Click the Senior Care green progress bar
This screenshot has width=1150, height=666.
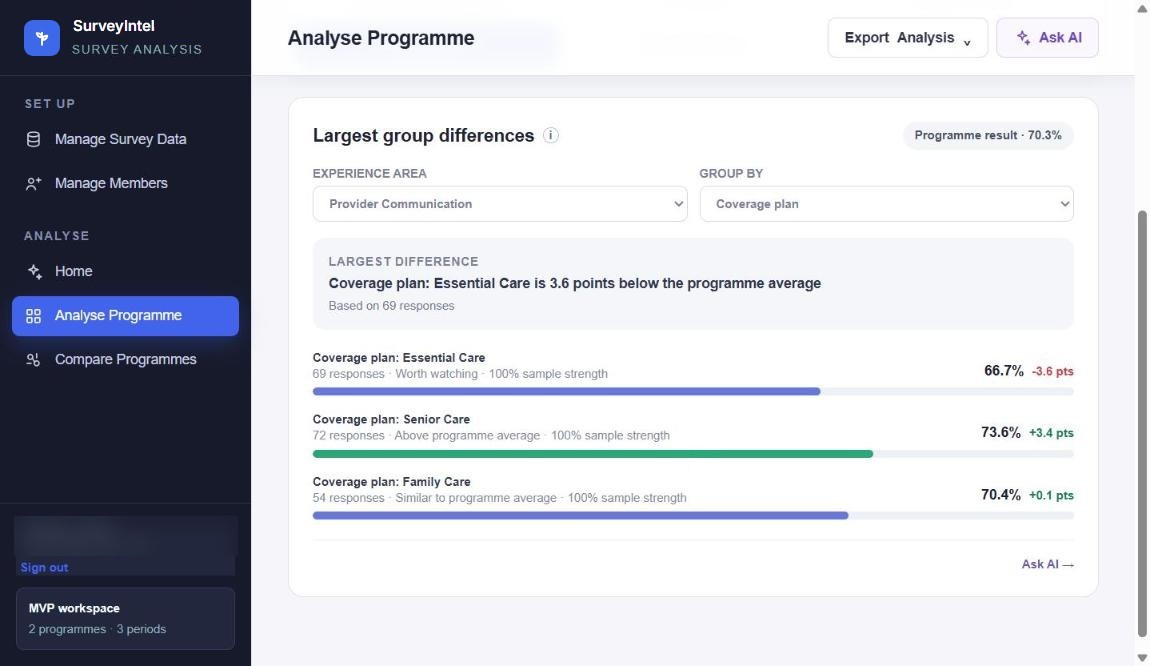693,454
